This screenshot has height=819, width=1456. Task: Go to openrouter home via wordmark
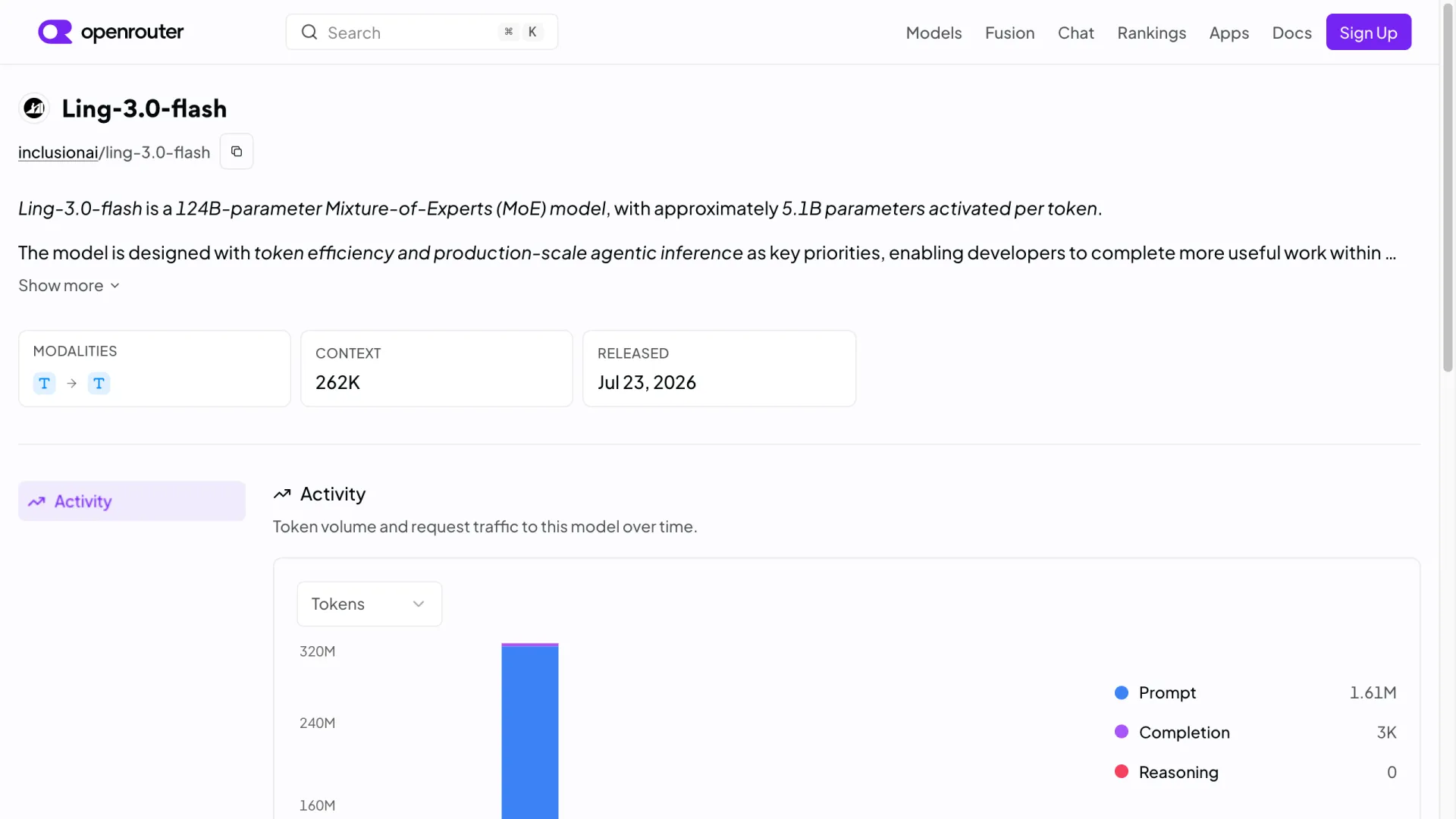click(132, 32)
